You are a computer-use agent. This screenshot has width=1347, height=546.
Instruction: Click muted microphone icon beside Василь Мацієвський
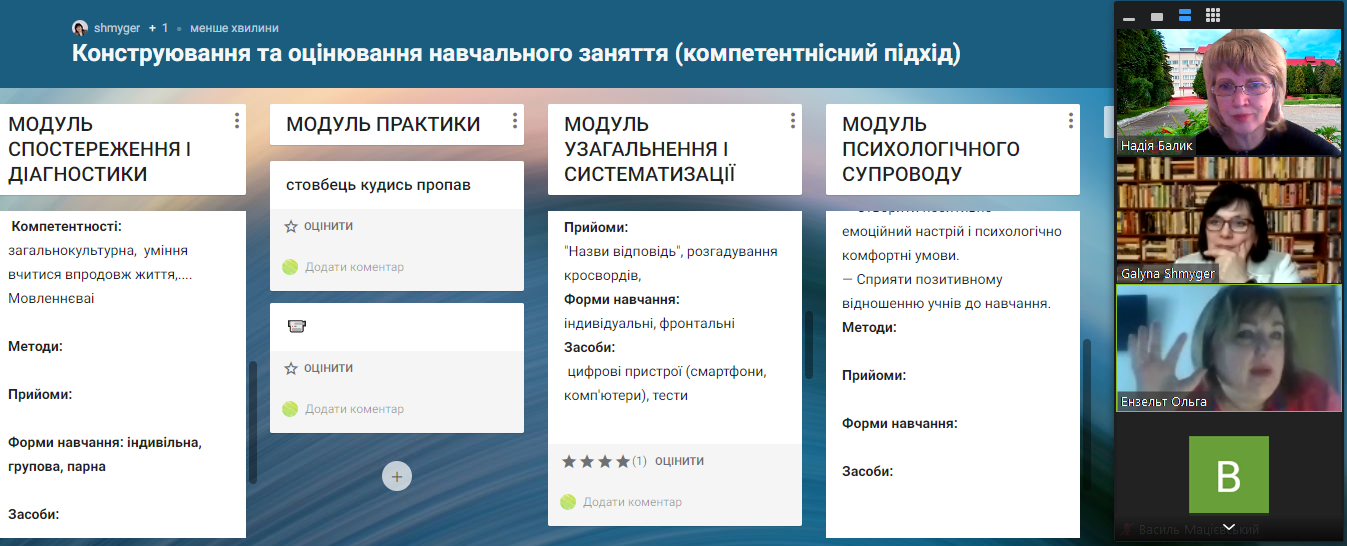coord(1127,530)
